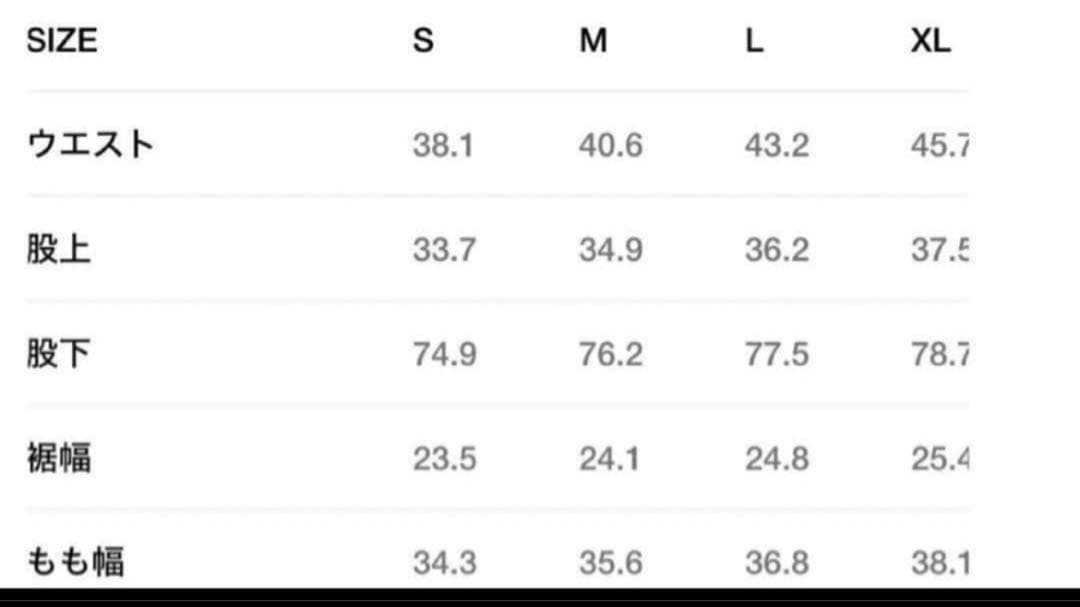1080x607 pixels.
Task: Click the ウエスト value 40.6 for M
Action: point(610,146)
